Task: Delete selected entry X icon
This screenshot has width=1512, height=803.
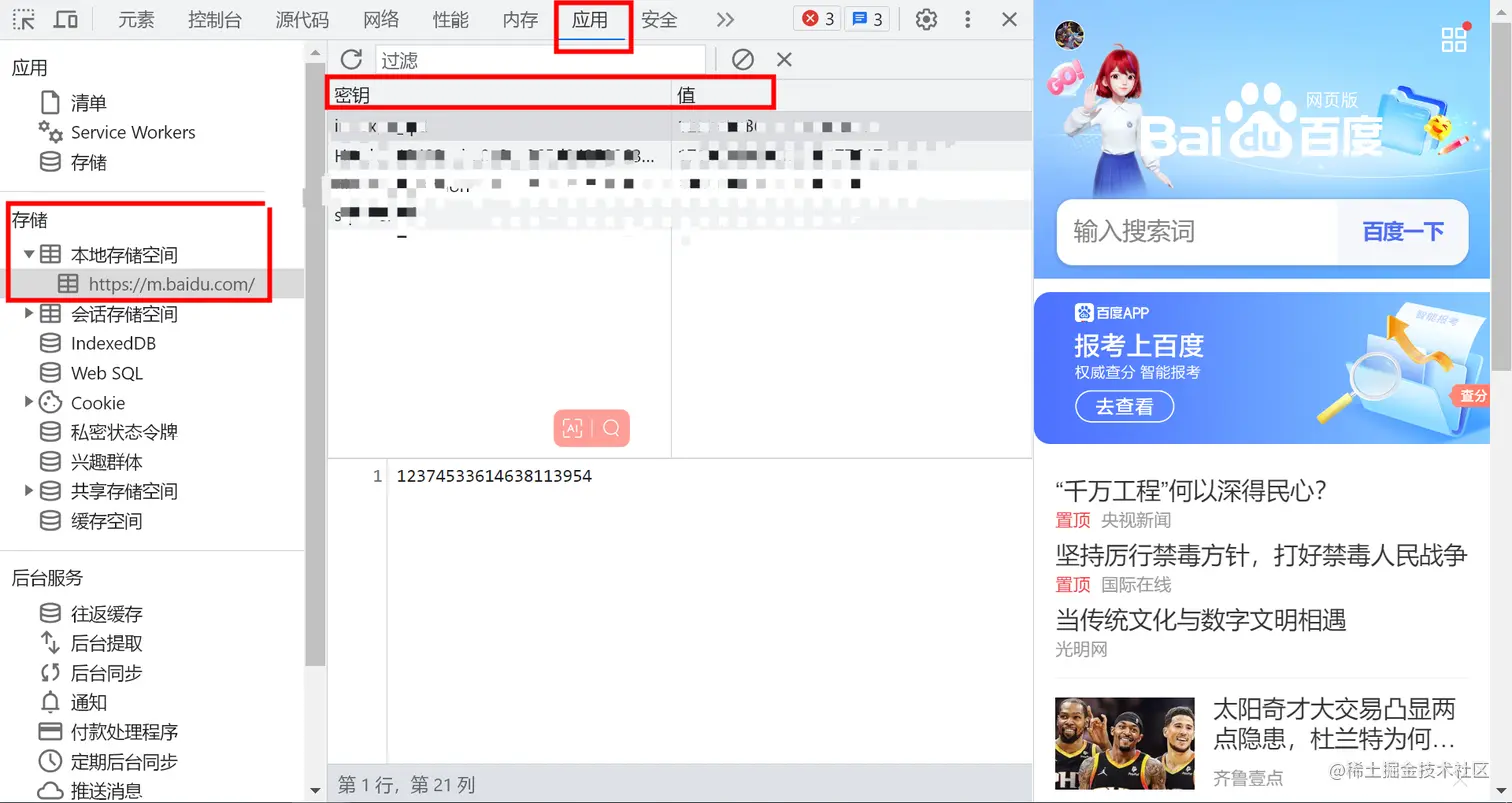Action: pos(784,59)
